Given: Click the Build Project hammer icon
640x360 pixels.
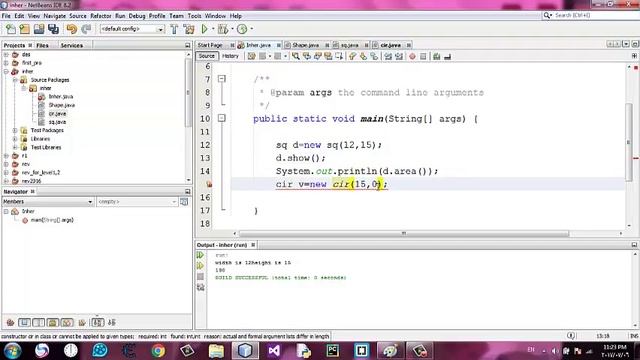Looking at the screenshot, I should pyautogui.click(x=174, y=29).
